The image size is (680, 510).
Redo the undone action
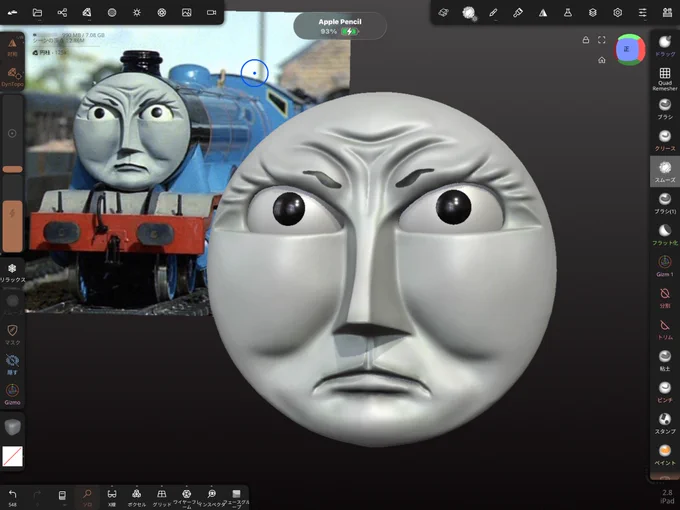tap(37, 497)
